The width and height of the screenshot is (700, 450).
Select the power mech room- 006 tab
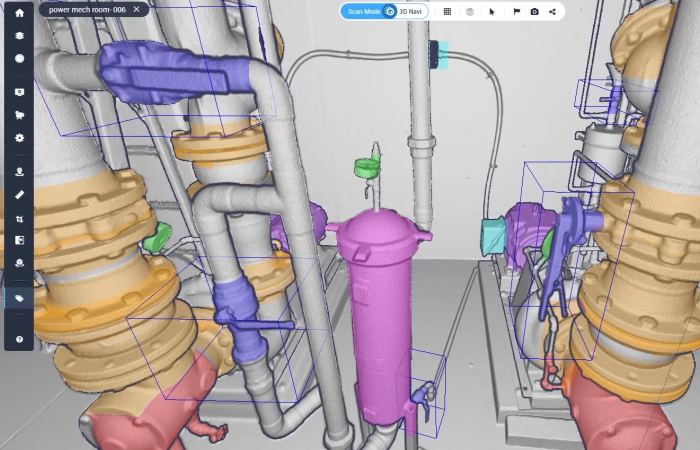click(85, 9)
